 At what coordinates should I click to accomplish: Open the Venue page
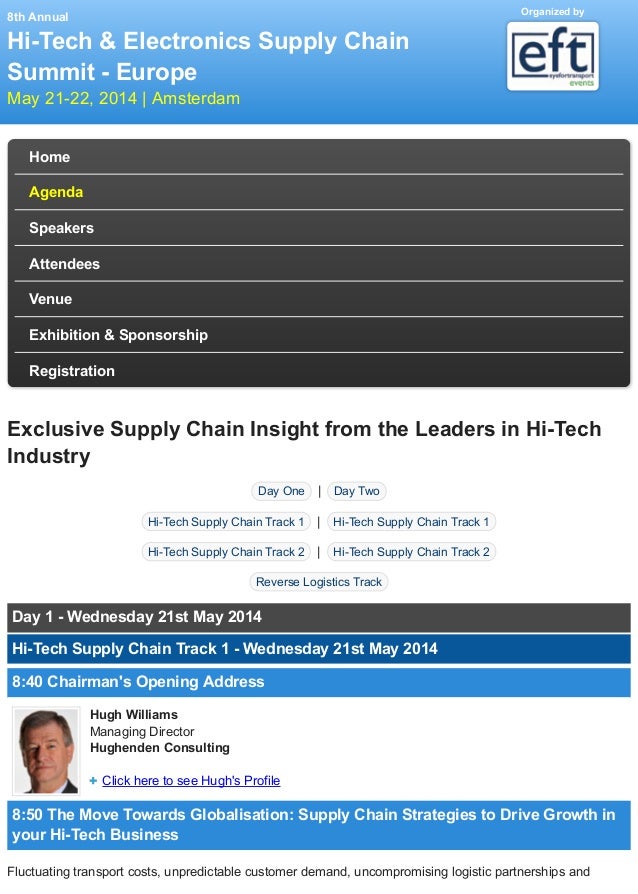pyautogui.click(x=319, y=299)
